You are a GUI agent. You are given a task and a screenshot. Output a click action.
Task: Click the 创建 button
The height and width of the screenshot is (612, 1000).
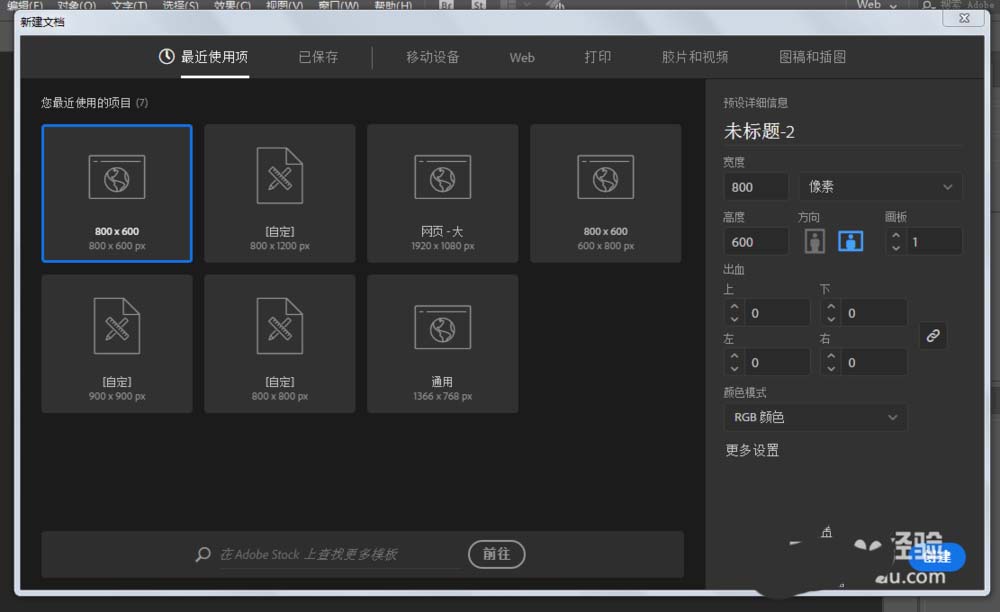point(937,557)
